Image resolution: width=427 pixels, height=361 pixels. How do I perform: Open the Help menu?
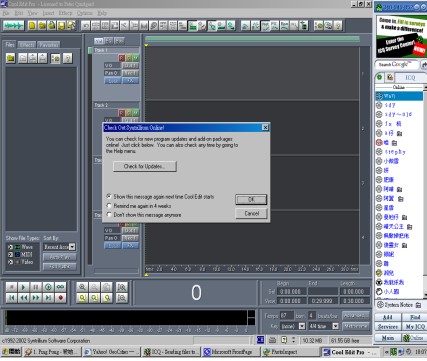click(102, 13)
